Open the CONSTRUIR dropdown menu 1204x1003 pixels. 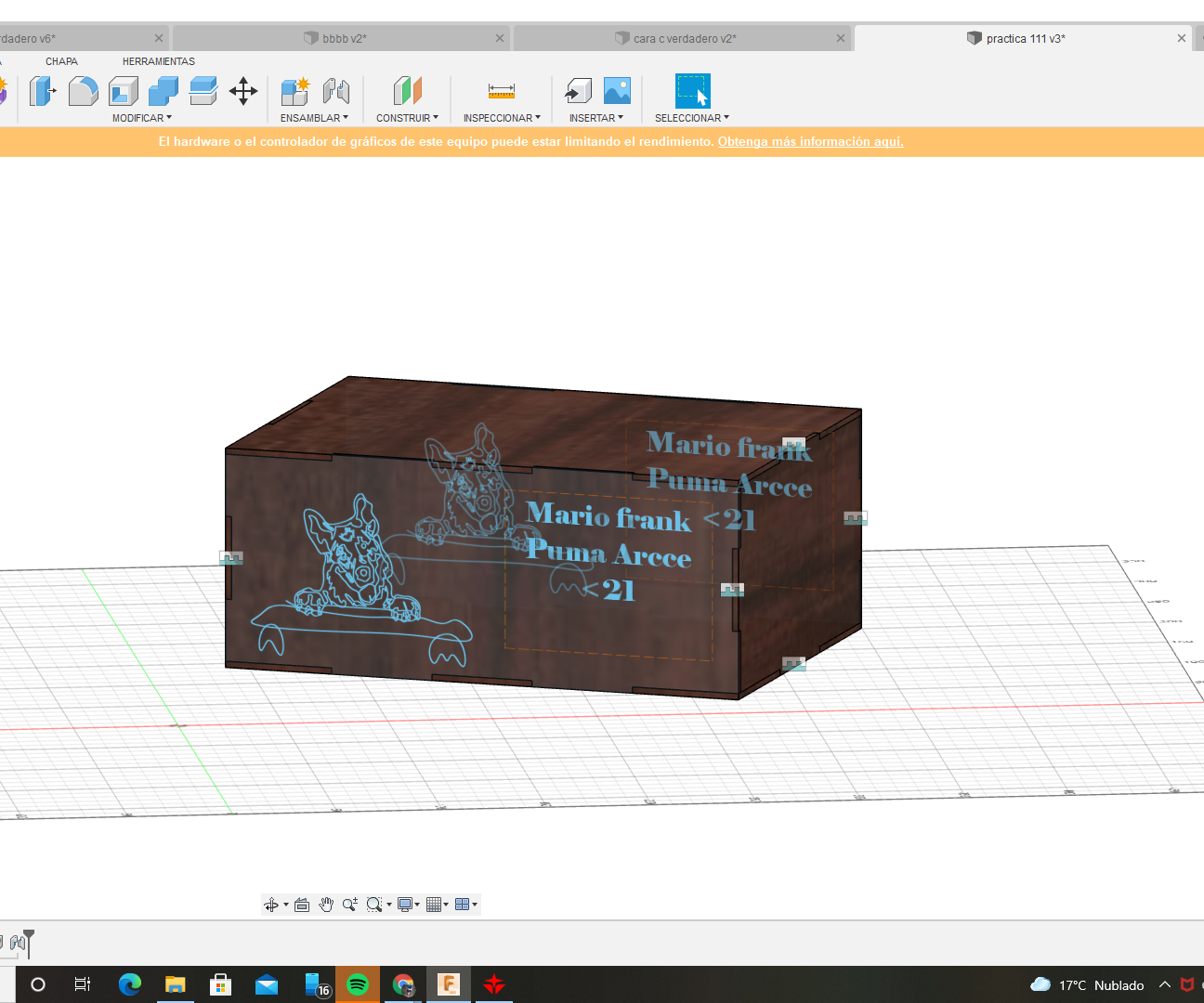point(408,118)
